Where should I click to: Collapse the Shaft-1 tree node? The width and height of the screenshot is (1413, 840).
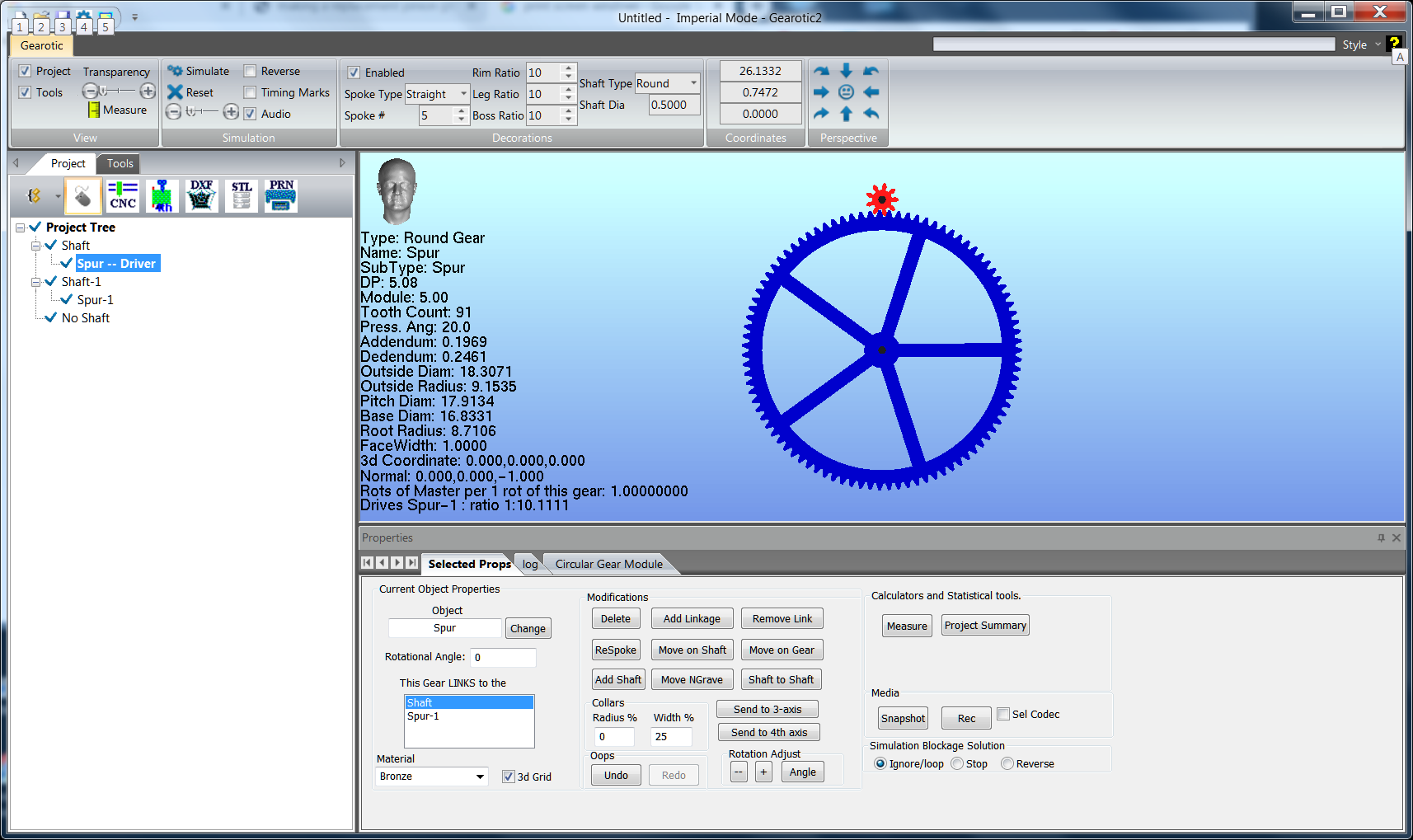pos(36,282)
